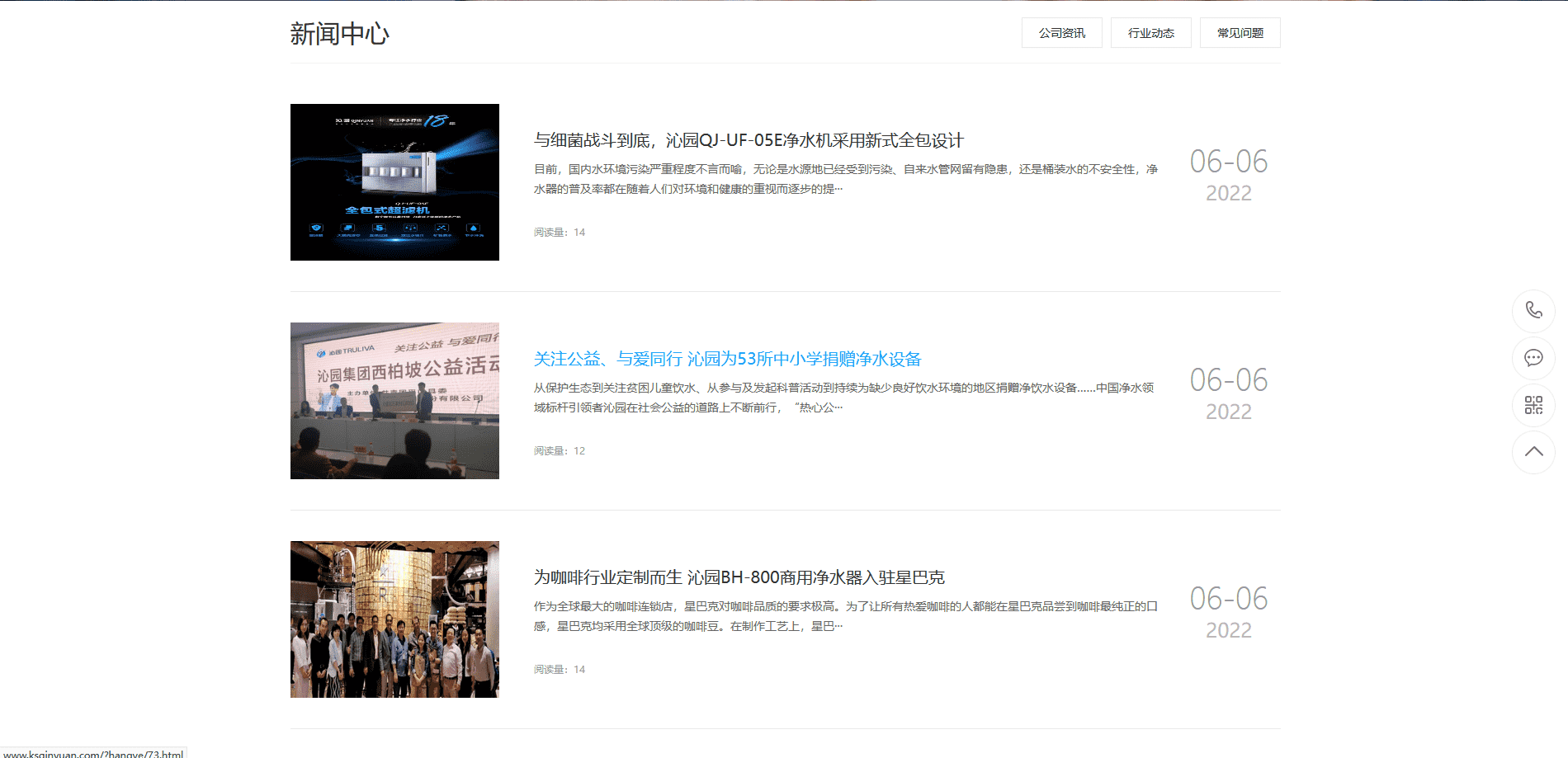Click the summary text starting 作为全球最大的咖啡连锁店
This screenshot has width=1568, height=758.
tap(845, 616)
